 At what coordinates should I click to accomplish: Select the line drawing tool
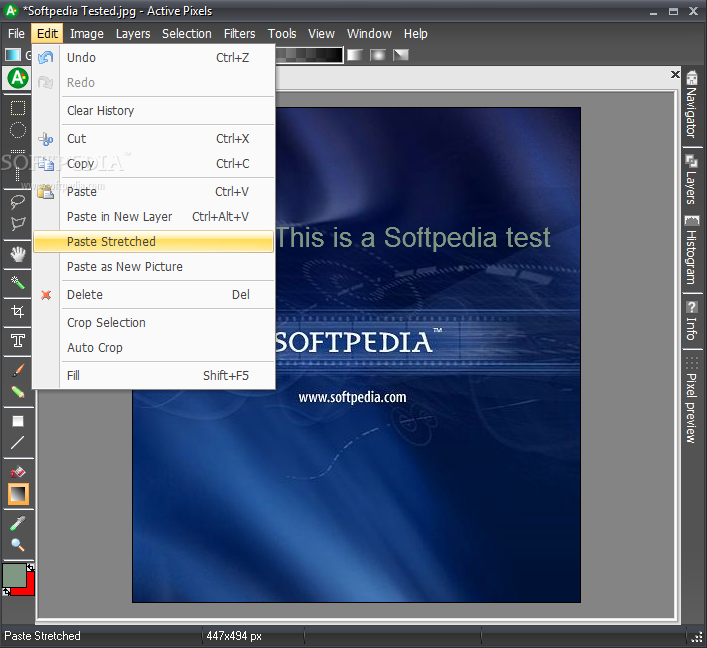click(18, 443)
